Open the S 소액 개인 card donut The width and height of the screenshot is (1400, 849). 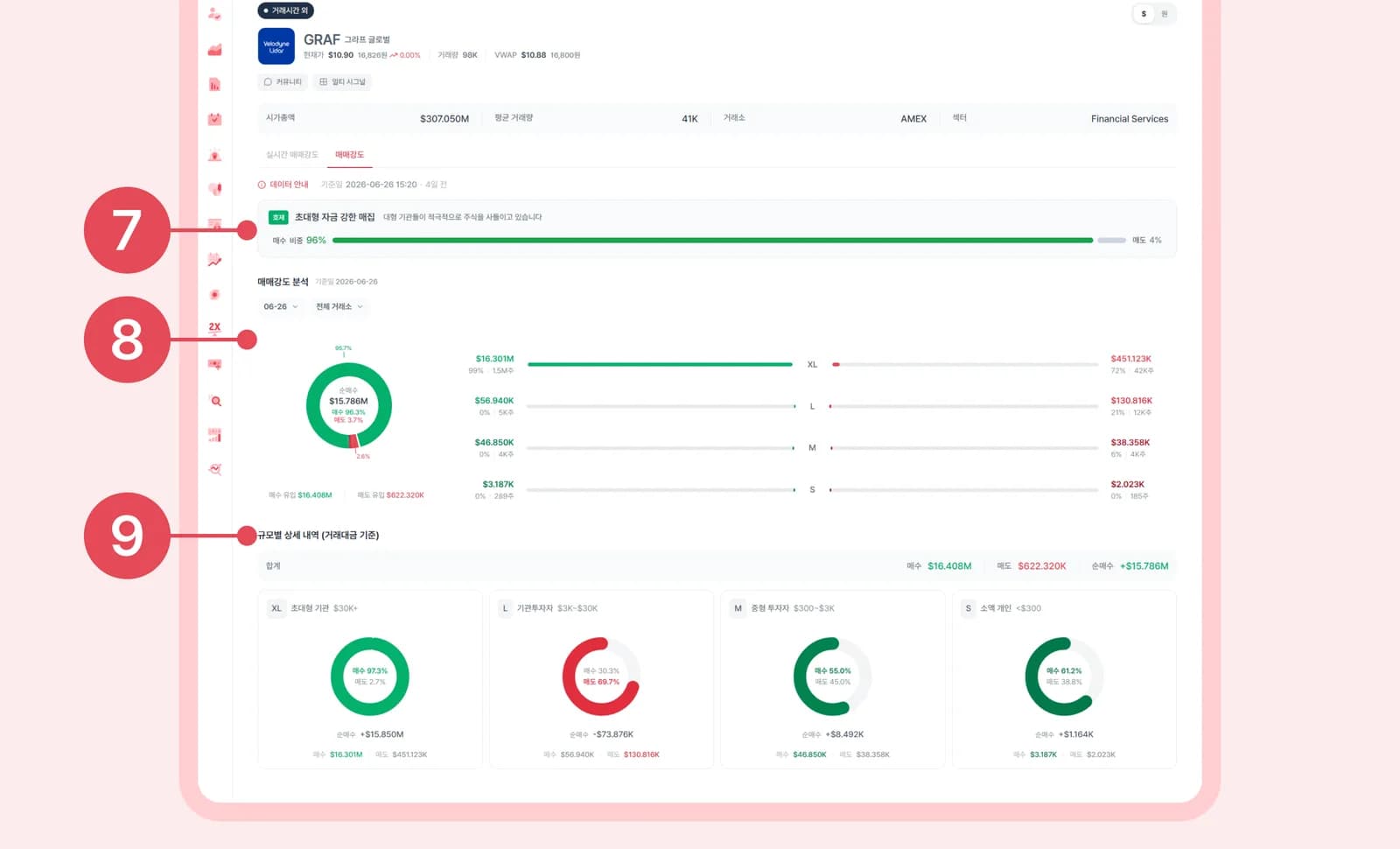tap(1064, 677)
